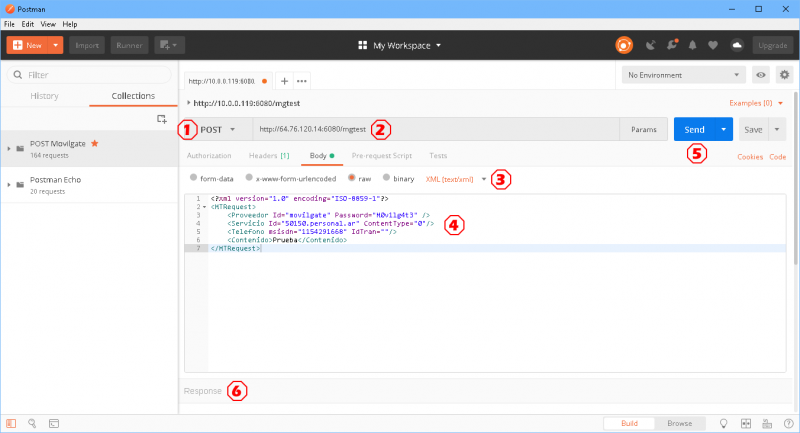This screenshot has height=433, width=800.
Task: Click the search icon in Filter box
Action: tap(18, 75)
